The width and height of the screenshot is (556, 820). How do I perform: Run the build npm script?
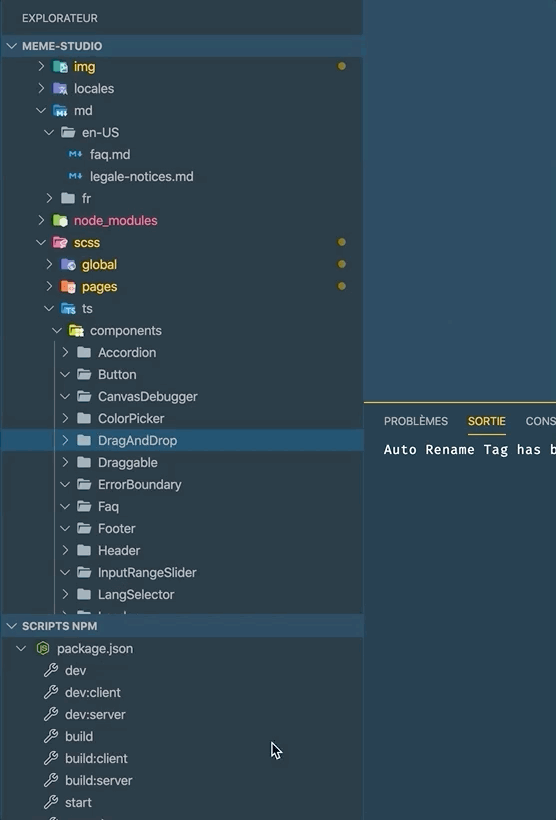(79, 736)
